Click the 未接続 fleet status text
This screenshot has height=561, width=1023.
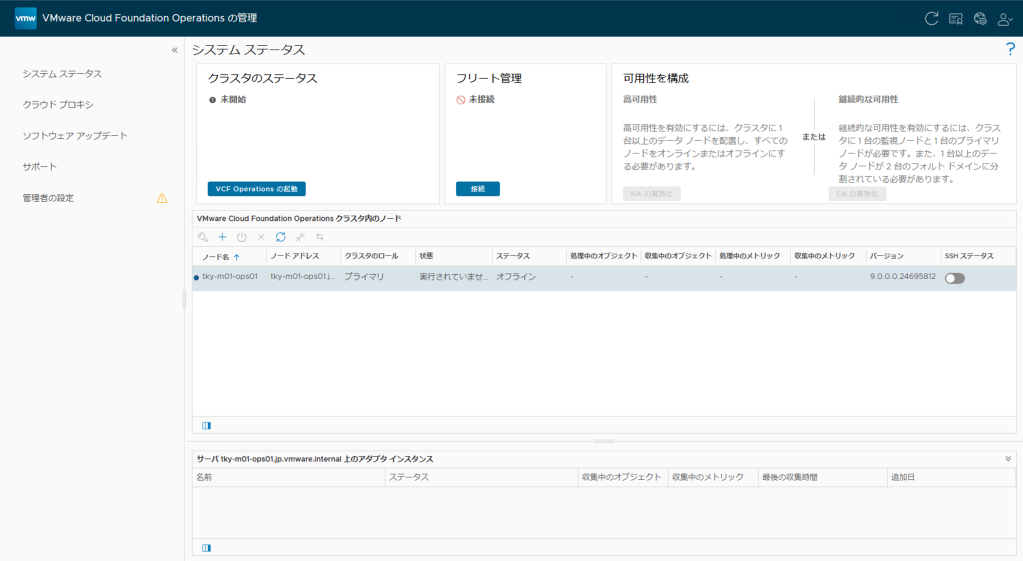[x=481, y=100]
